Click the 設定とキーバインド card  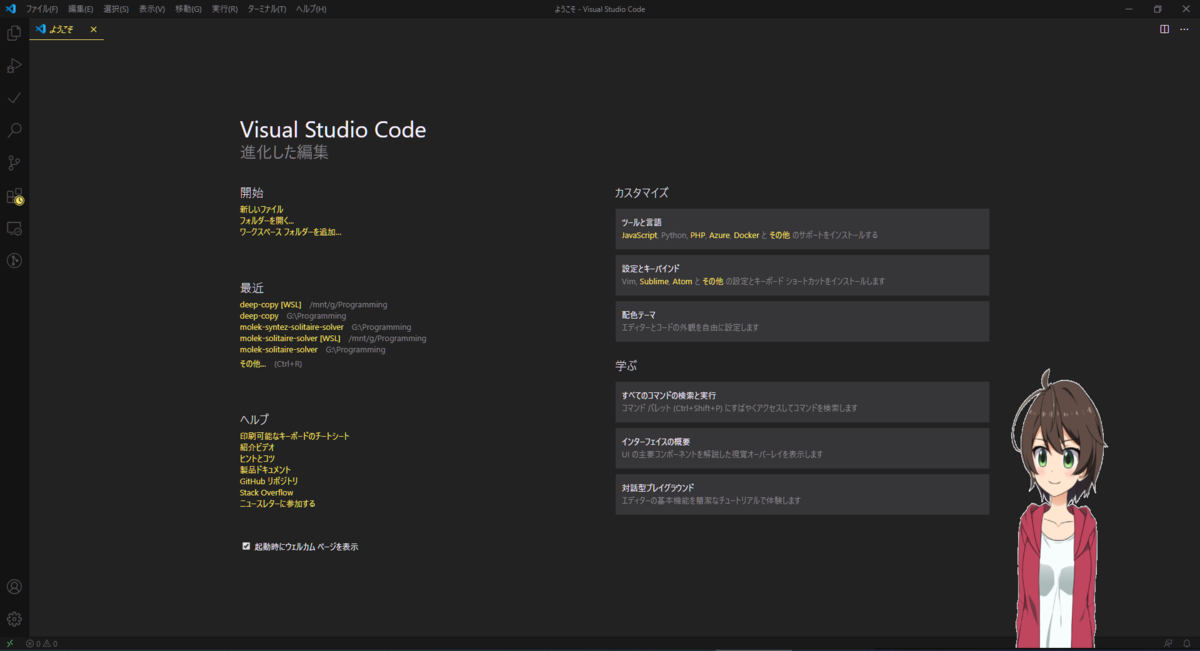click(x=802, y=275)
